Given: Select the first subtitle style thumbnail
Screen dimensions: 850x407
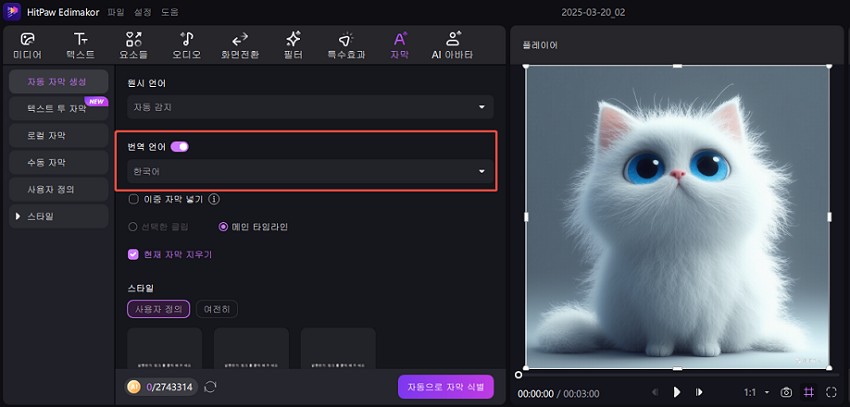Looking at the screenshot, I should [165, 348].
